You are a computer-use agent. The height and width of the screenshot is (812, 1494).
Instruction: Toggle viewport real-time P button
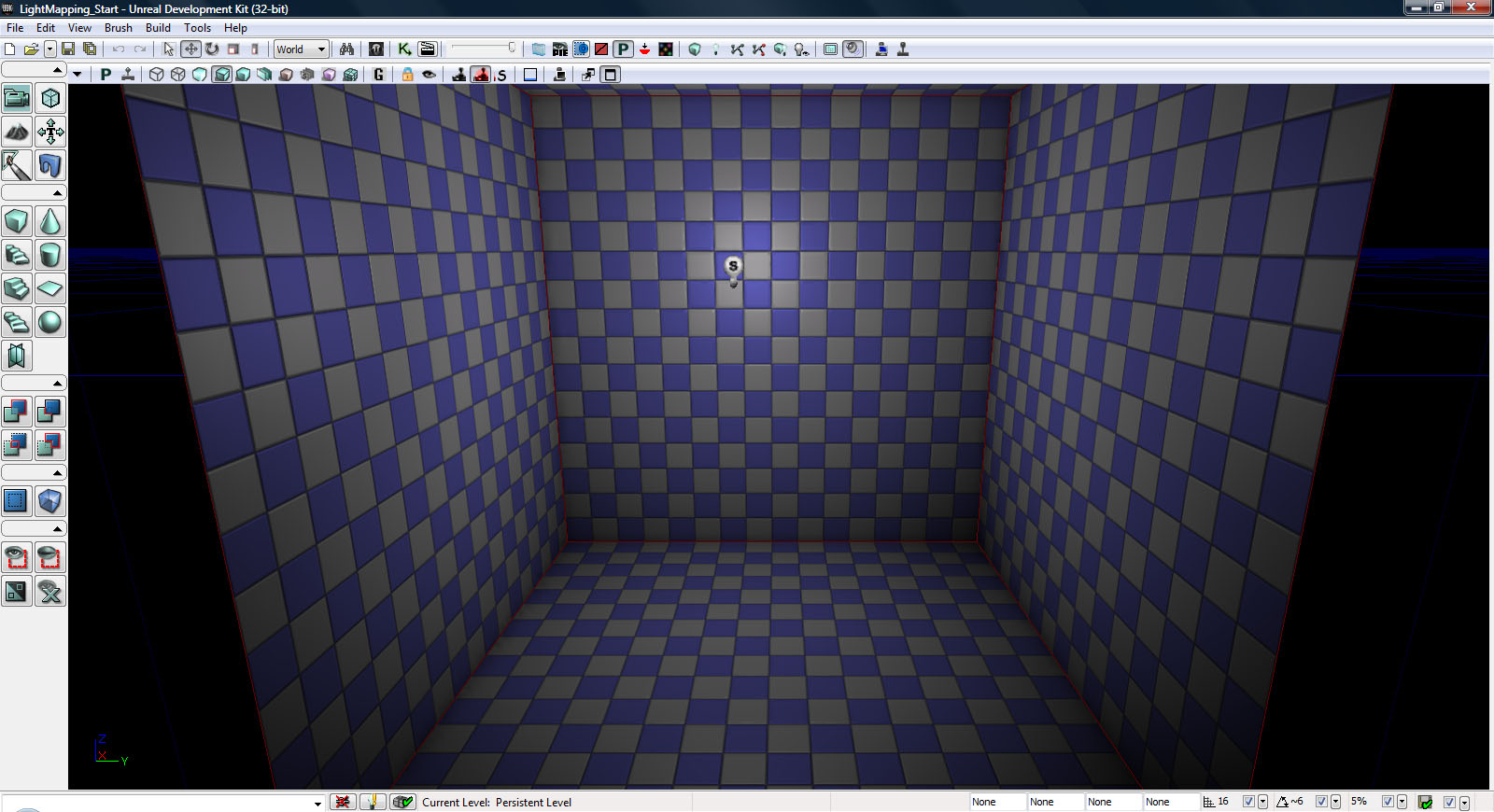106,75
